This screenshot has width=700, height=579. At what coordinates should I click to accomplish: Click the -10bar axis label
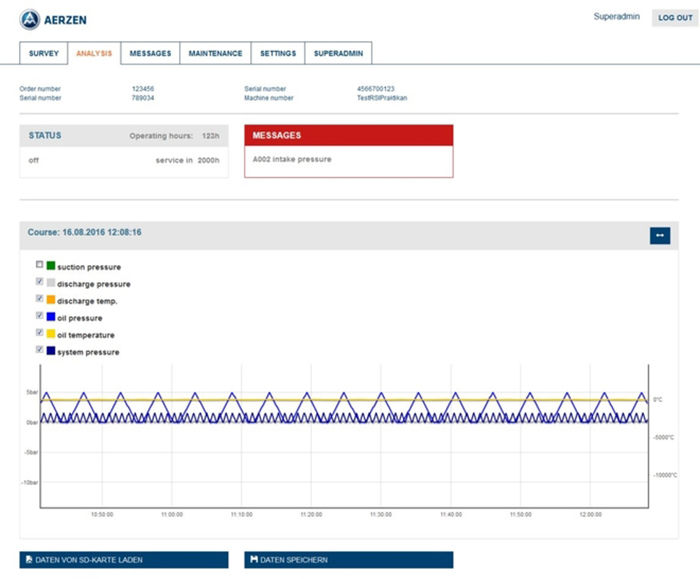click(30, 483)
